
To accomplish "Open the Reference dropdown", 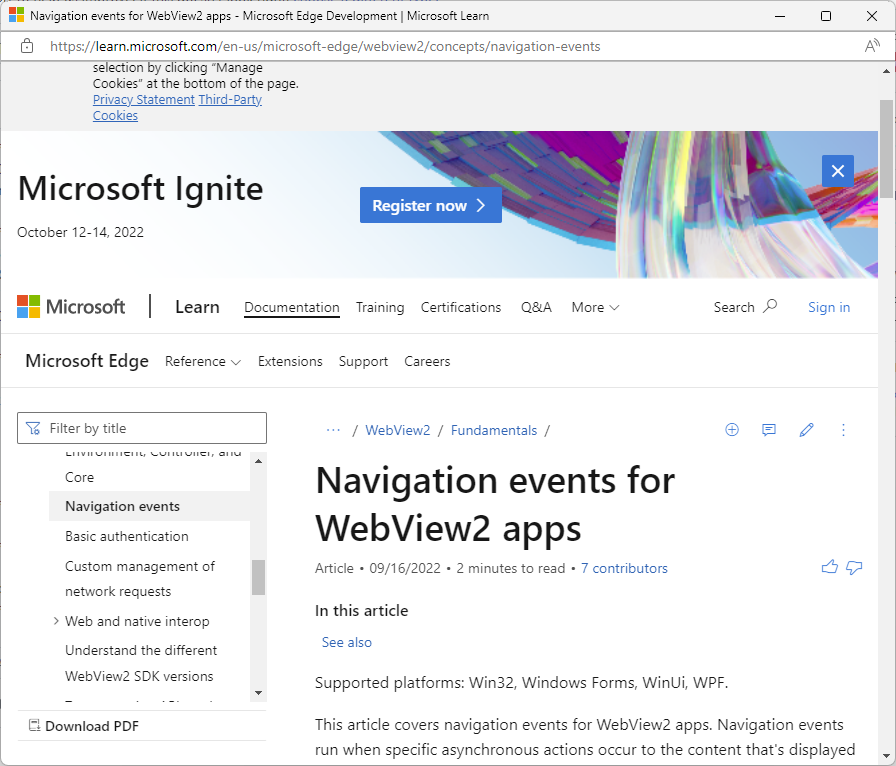I will [x=203, y=361].
